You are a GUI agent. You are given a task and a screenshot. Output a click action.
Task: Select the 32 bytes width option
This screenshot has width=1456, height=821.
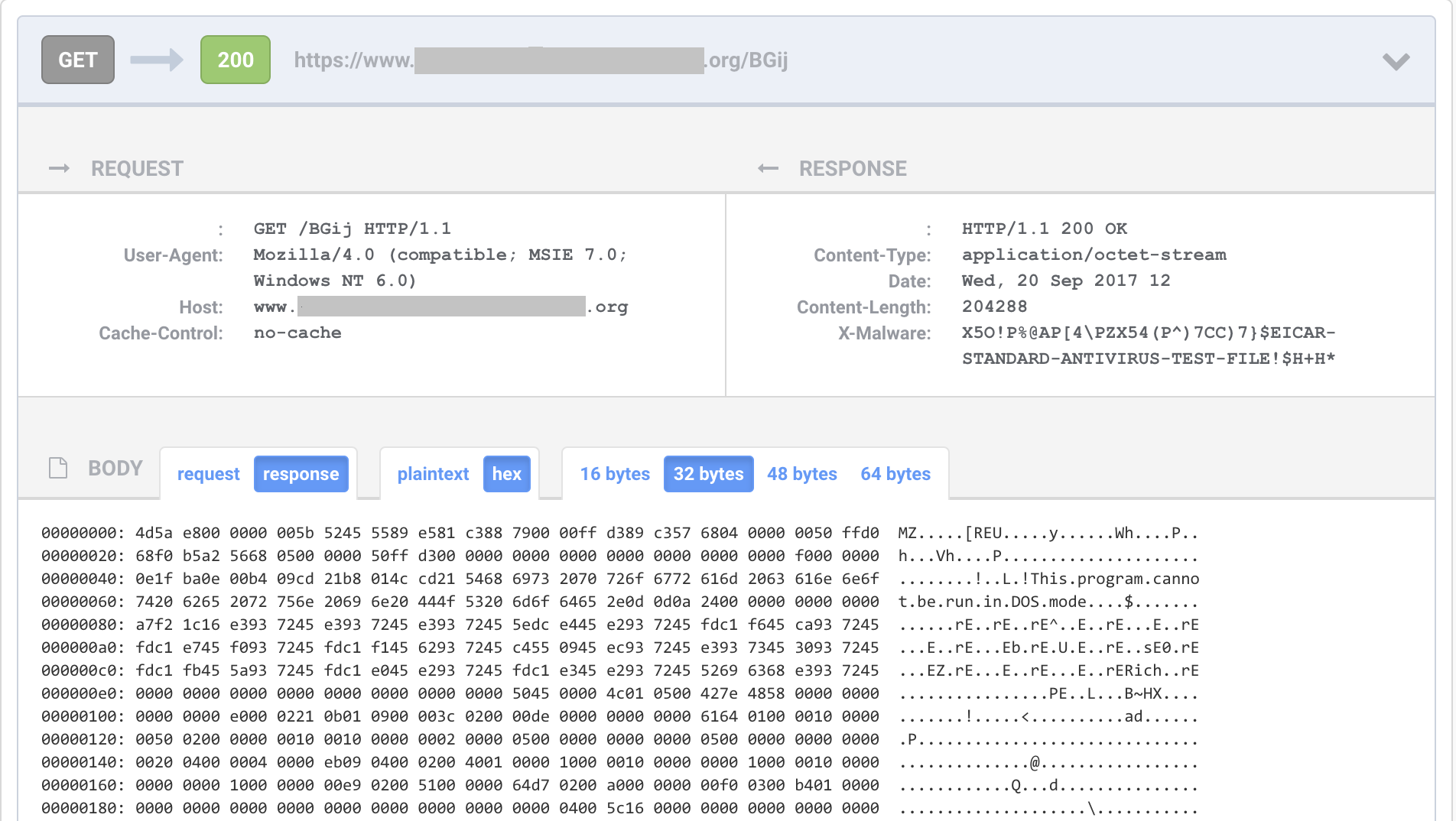(x=708, y=473)
